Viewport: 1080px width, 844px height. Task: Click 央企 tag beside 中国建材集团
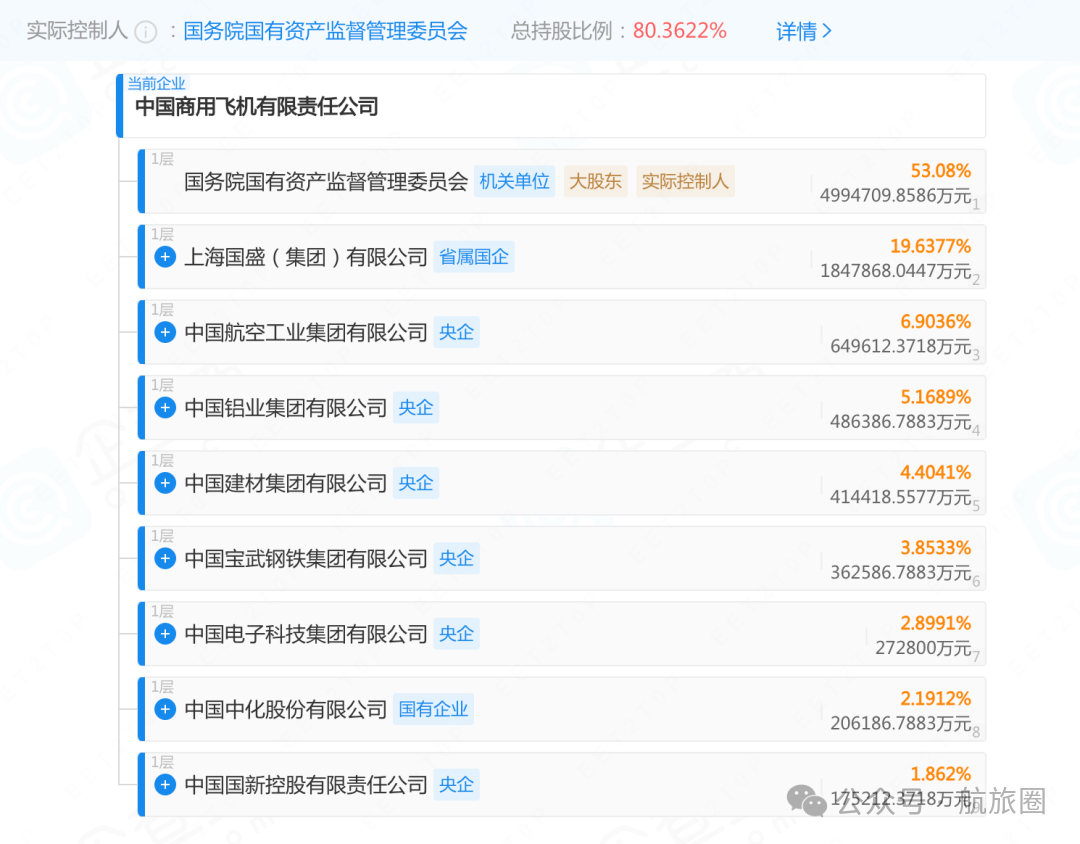pyautogui.click(x=416, y=483)
